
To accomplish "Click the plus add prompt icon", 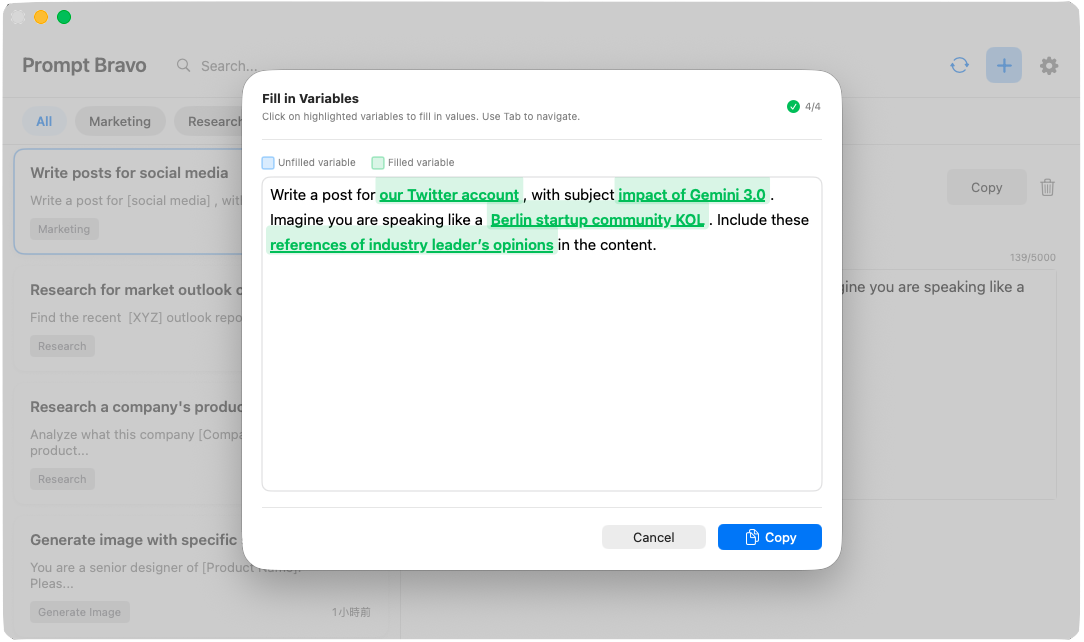I will 1004,66.
